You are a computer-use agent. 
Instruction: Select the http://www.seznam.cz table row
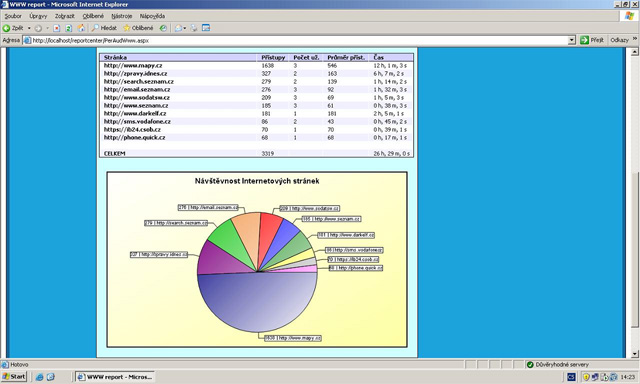(x=256, y=106)
